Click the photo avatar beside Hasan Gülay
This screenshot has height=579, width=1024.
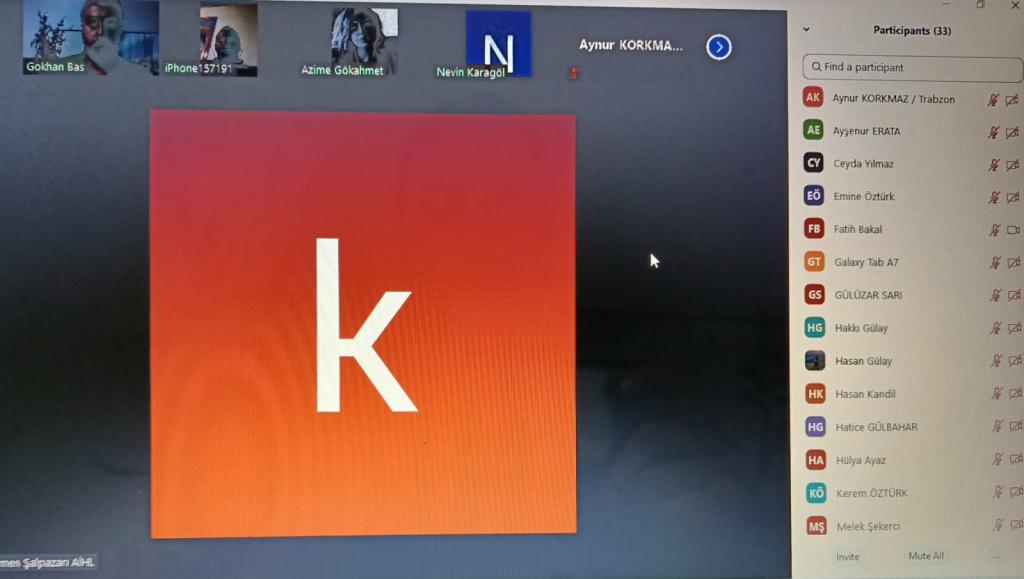815,360
